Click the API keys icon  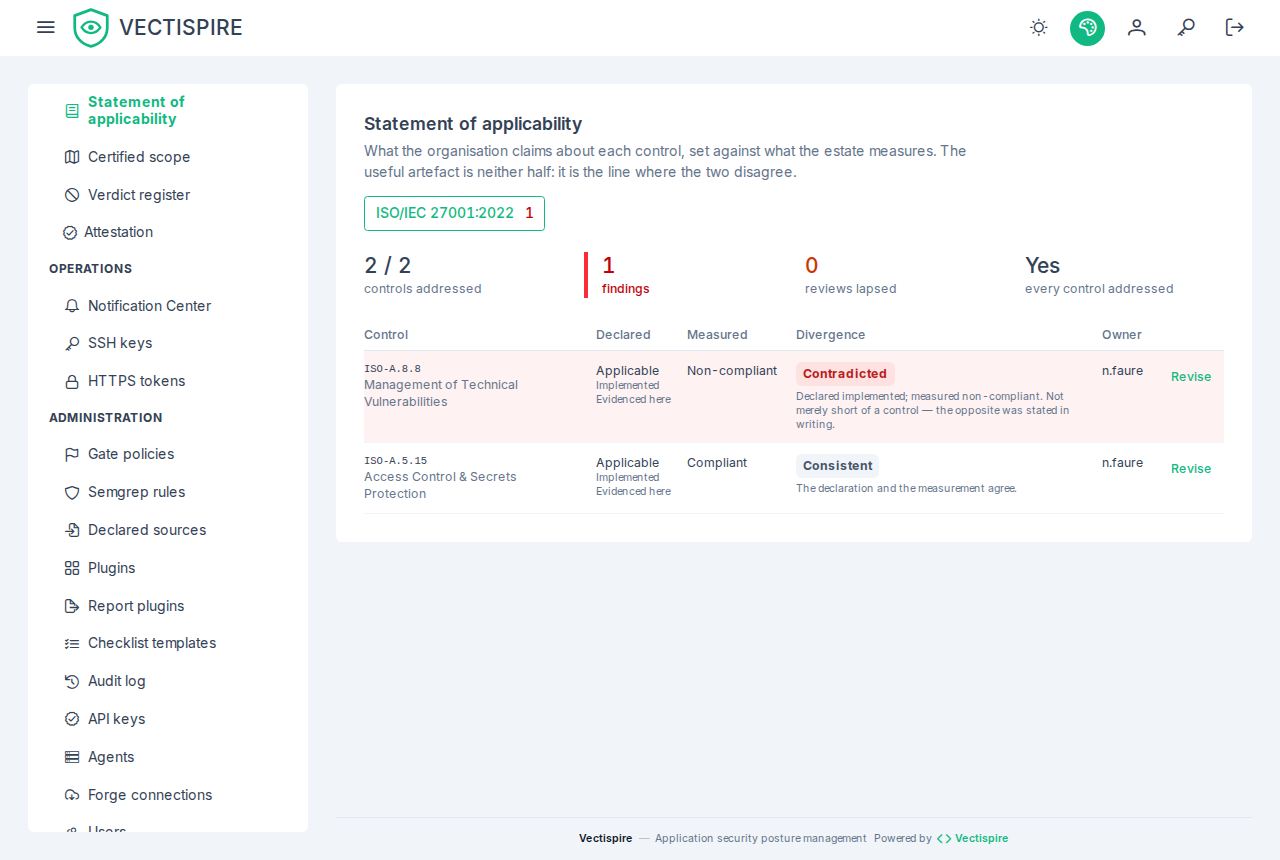click(x=72, y=719)
